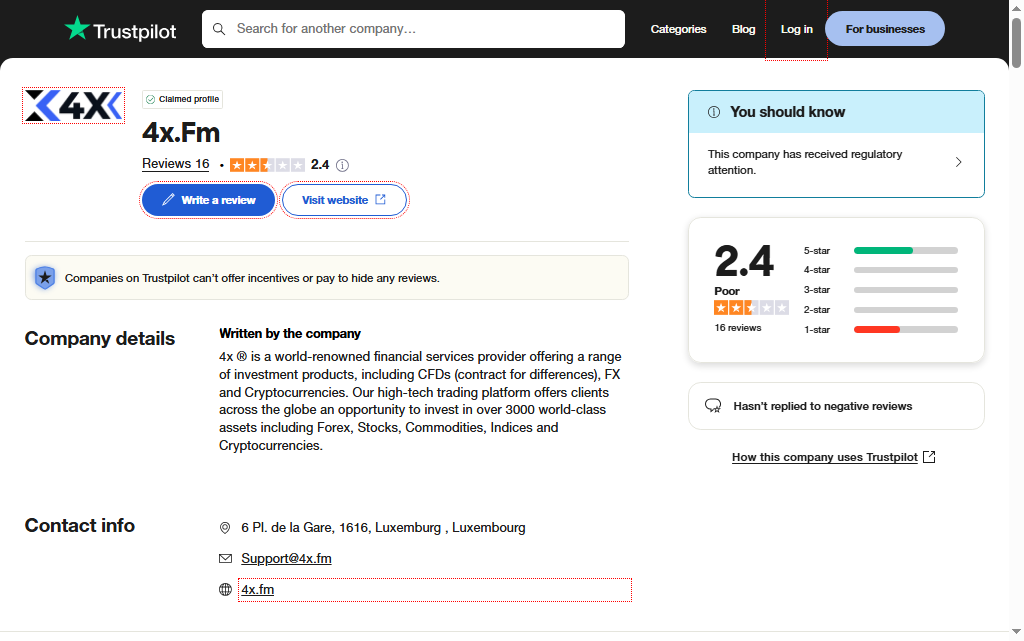Open the Categories menu

(x=679, y=29)
